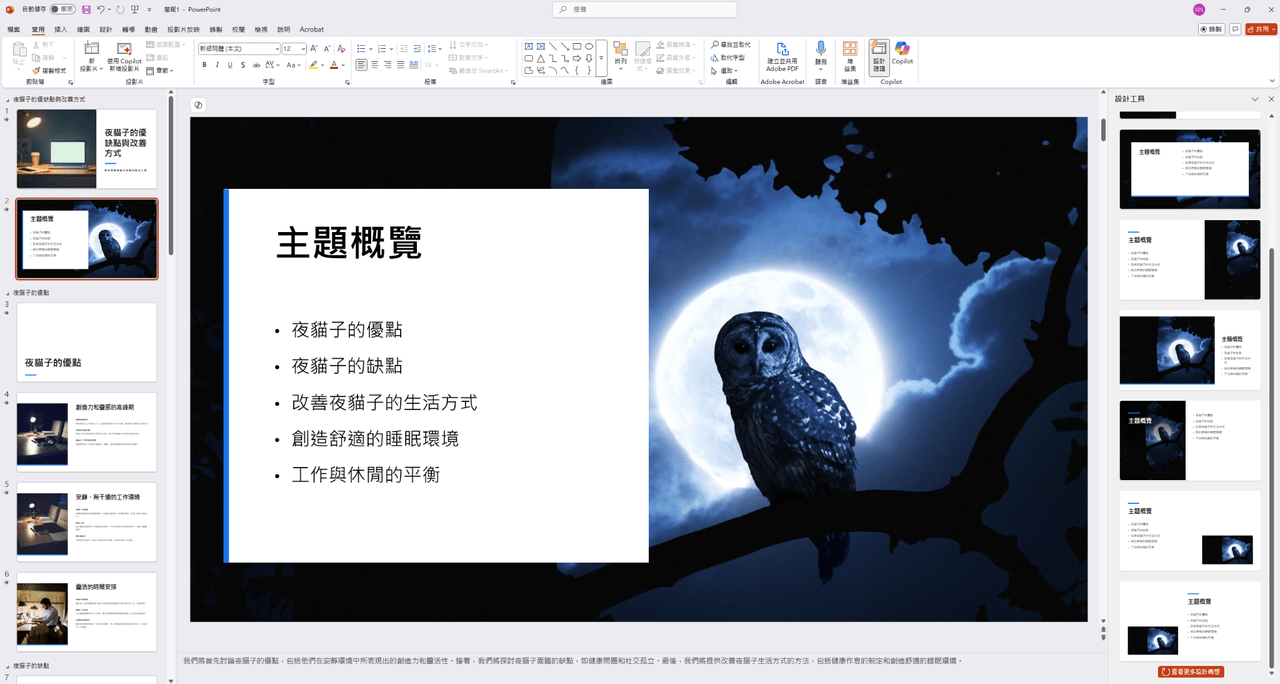Image resolution: width=1280 pixels, height=684 pixels.
Task: Open the font color swatch
Action: pos(333,64)
